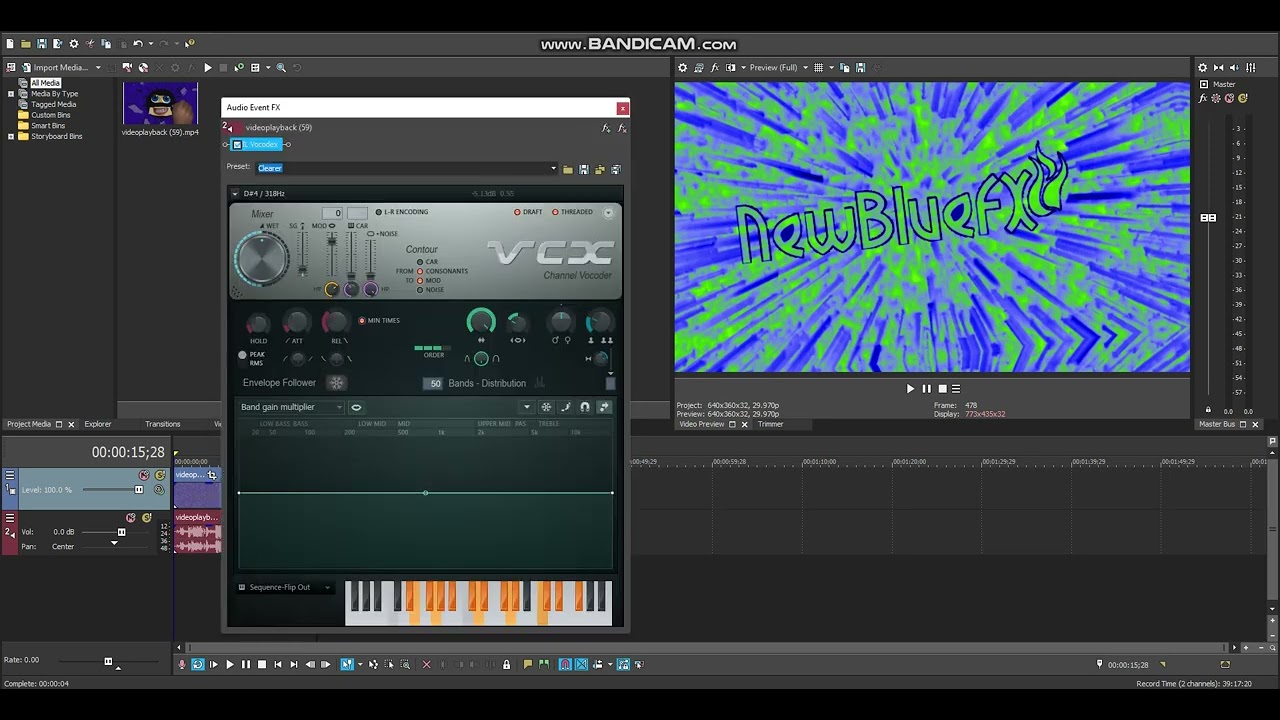Expand Storyboard Bins tree node

pyautogui.click(x=11, y=136)
